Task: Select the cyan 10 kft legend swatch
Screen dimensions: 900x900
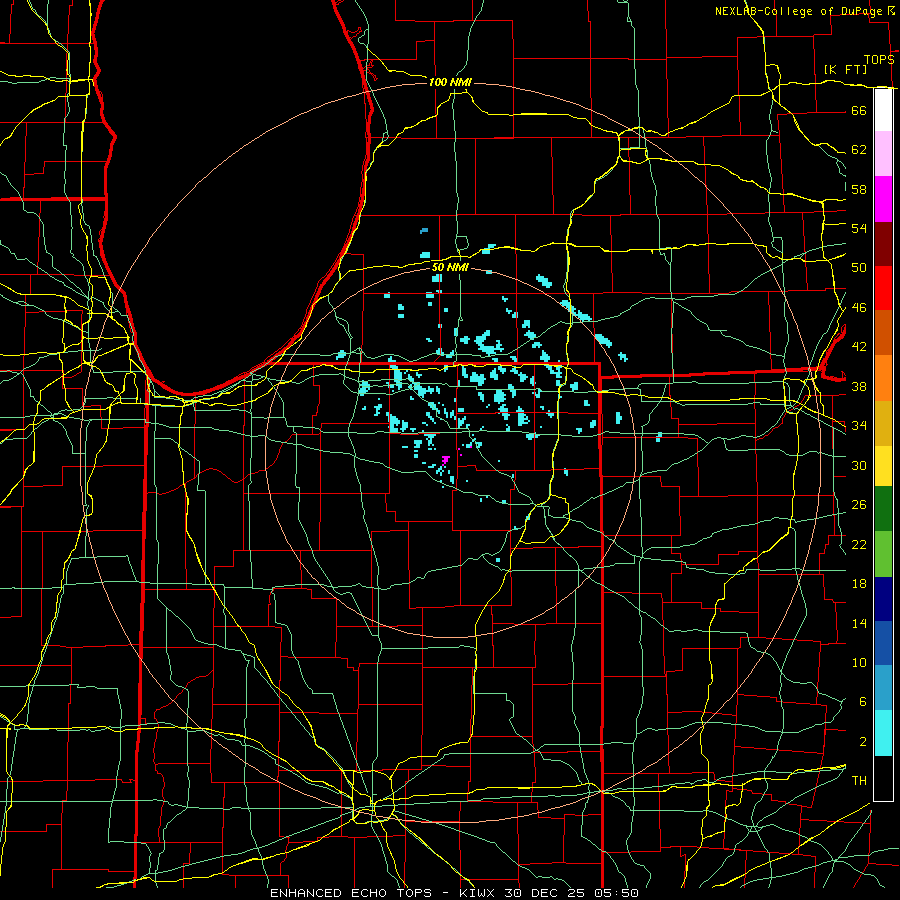Action: click(883, 733)
